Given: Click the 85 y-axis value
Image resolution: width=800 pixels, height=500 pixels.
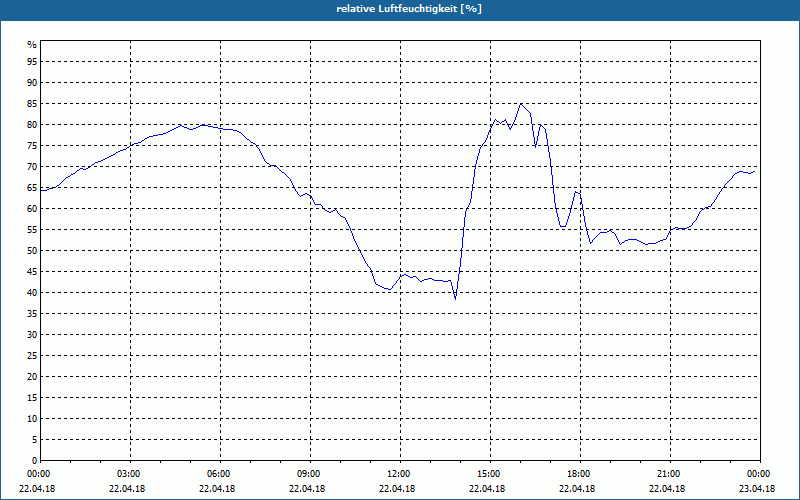Looking at the screenshot, I should click(32, 104).
